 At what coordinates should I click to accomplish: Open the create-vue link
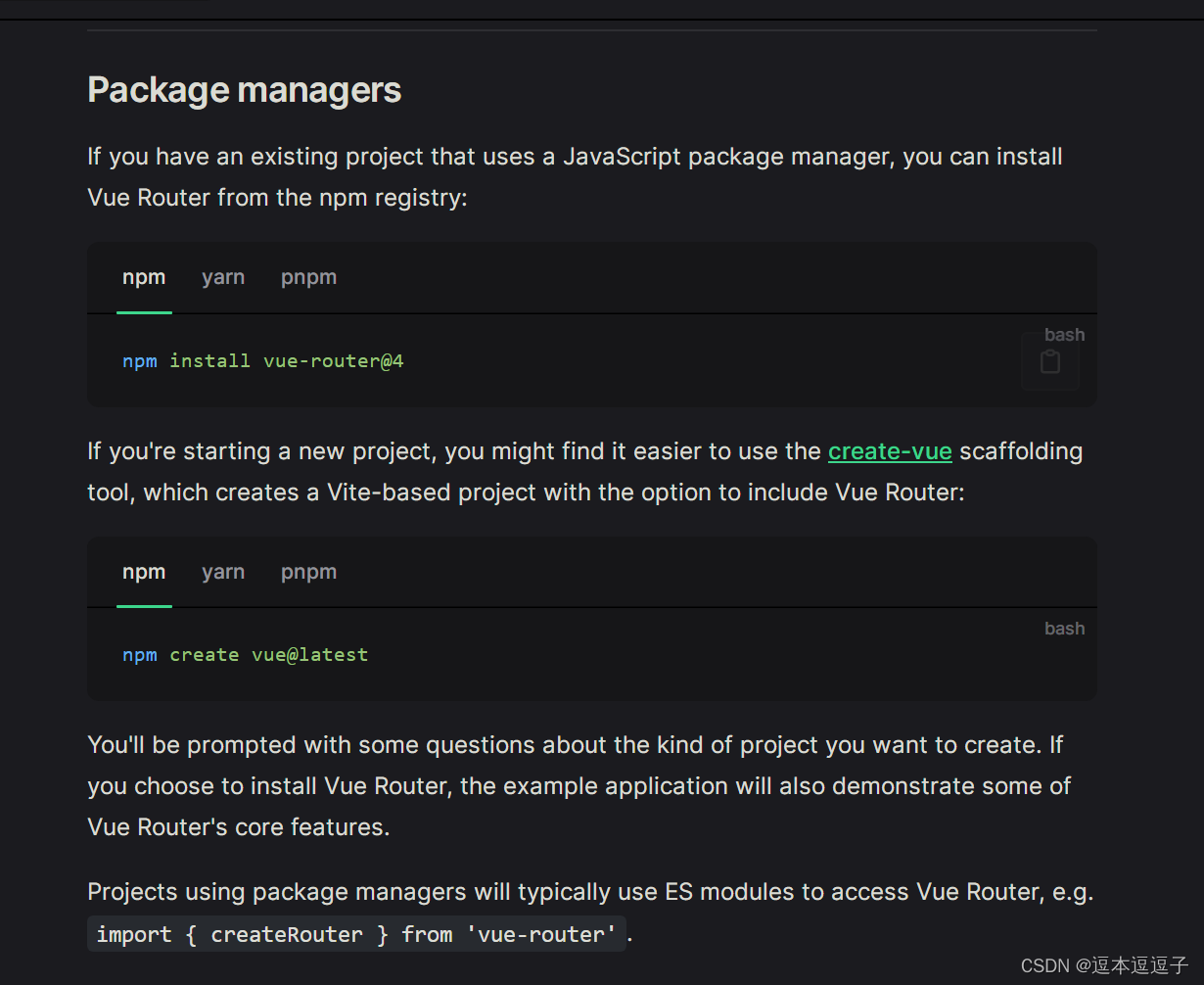pyautogui.click(x=890, y=451)
